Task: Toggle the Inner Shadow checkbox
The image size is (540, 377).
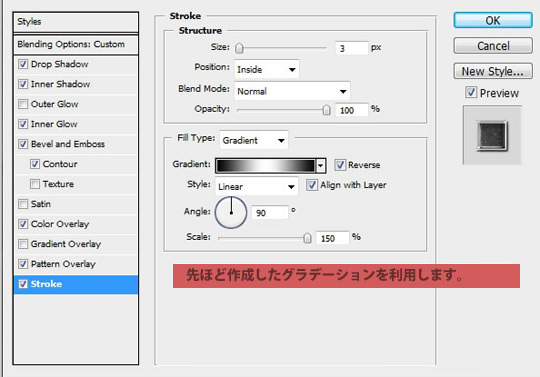Action: (x=23, y=84)
